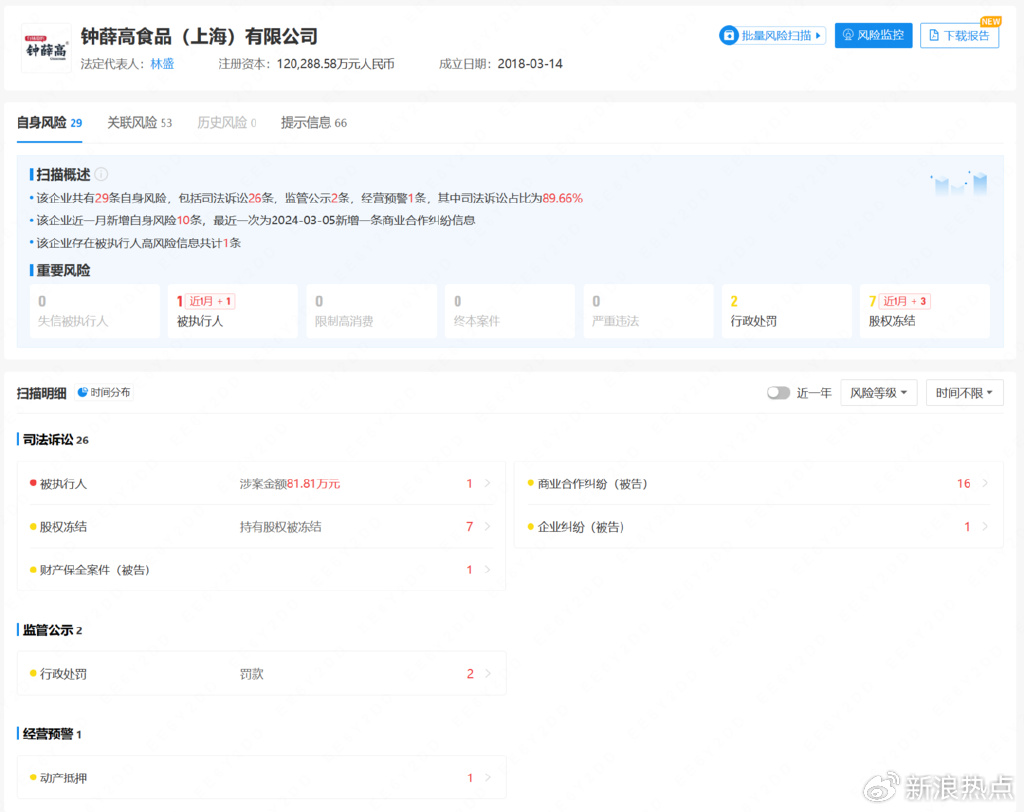1024x812 pixels.
Task: Click 财产保全案件（被告） label
Action: pyautogui.click(x=95, y=570)
